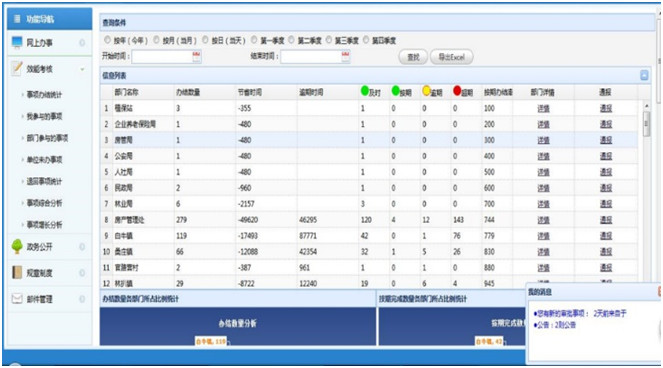
Task: Open 通报 link for row 1
Action: pyautogui.click(x=606, y=108)
